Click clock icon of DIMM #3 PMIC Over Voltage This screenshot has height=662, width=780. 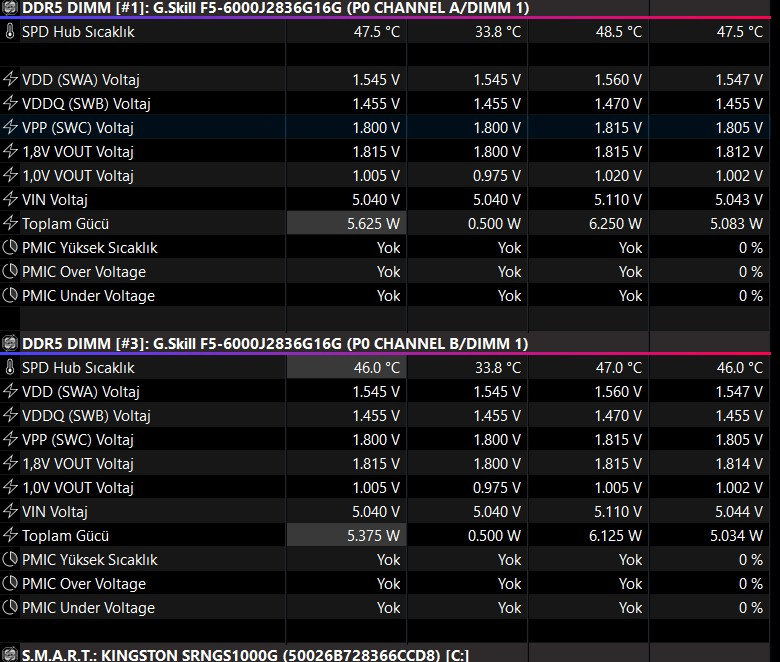click(x=10, y=583)
